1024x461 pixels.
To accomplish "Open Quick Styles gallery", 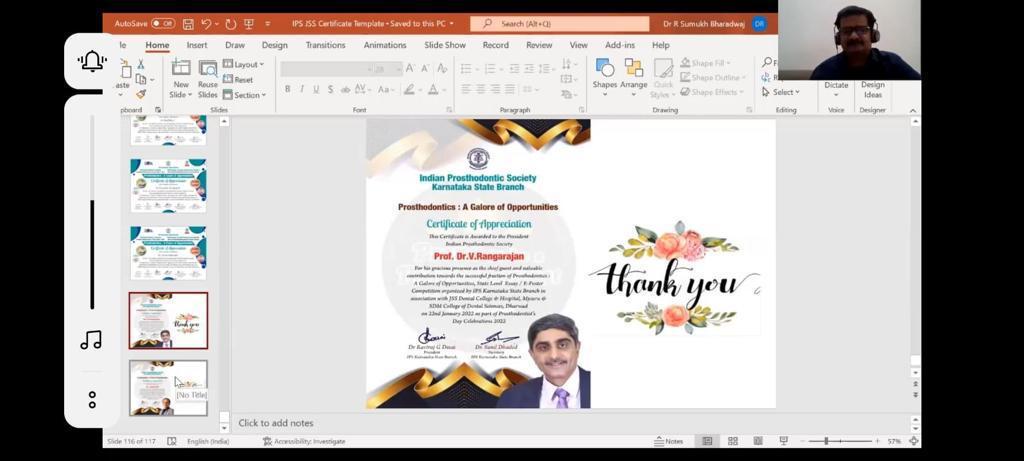I will pyautogui.click(x=664, y=78).
